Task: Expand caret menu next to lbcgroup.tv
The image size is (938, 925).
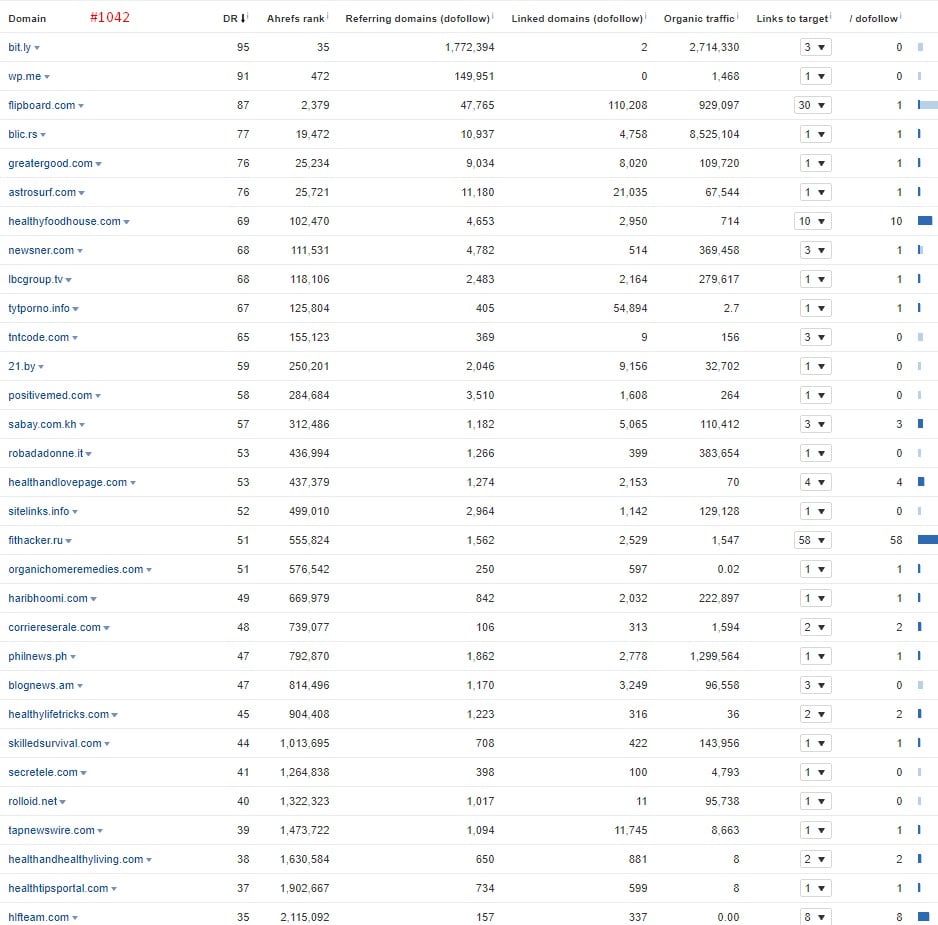Action: 69,280
